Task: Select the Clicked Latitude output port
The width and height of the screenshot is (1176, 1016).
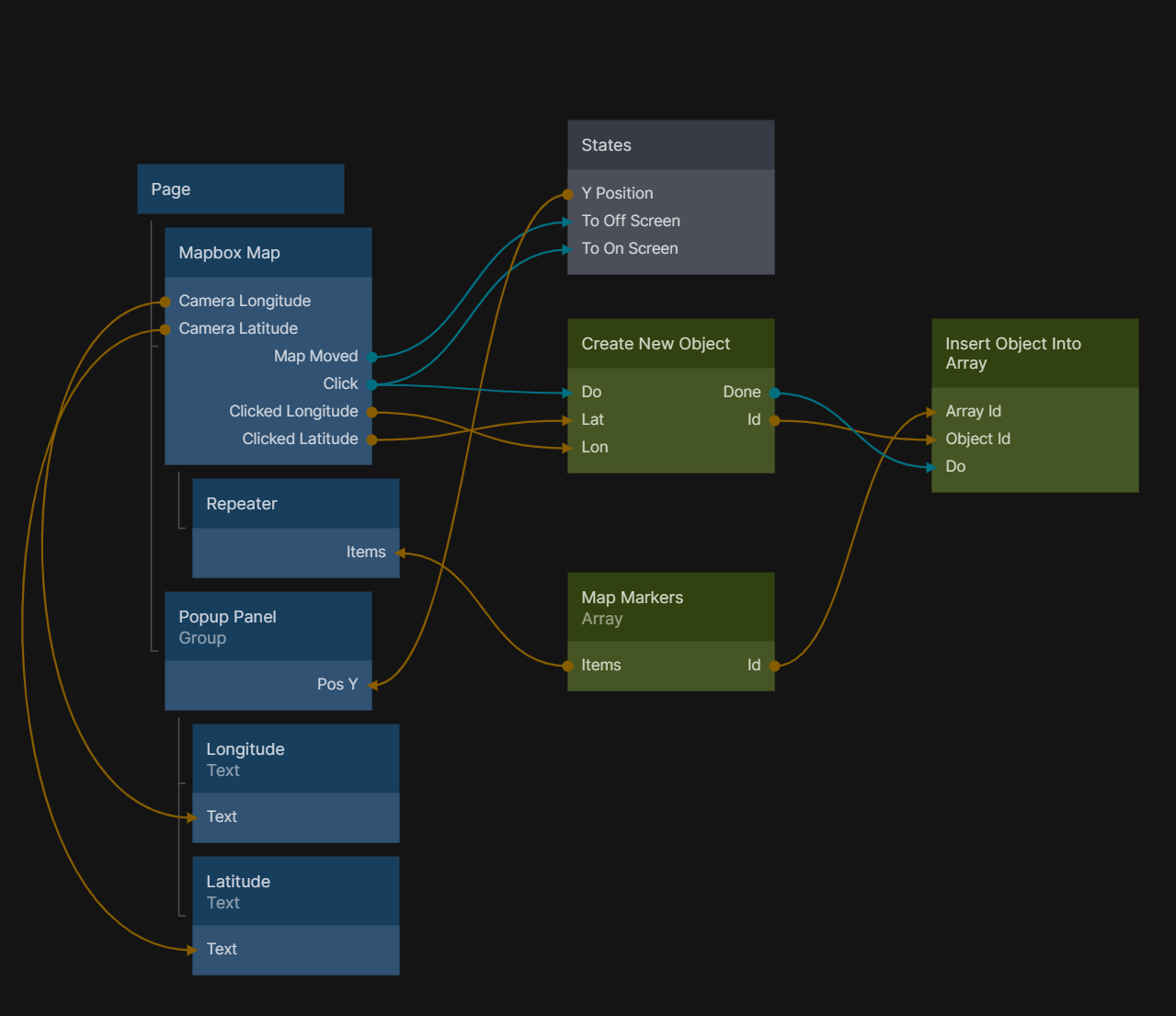Action: pos(372,440)
